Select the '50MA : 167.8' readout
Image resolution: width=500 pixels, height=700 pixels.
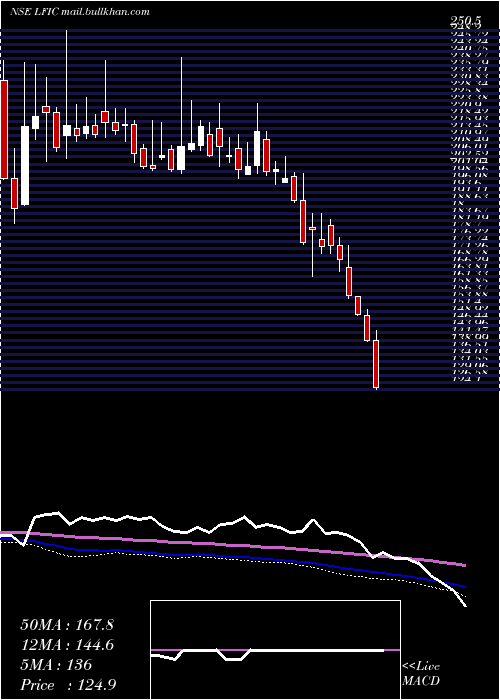67,625
